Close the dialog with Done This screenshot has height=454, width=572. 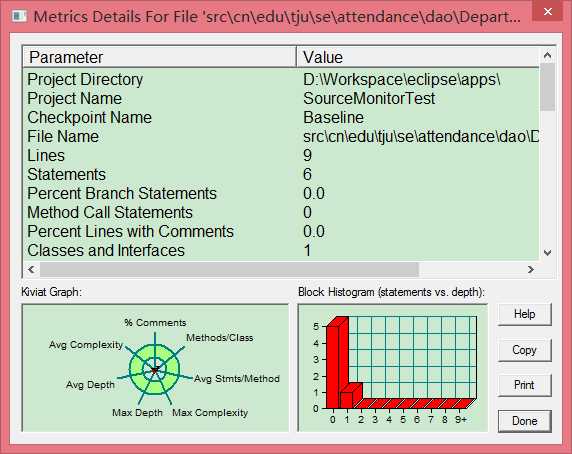[x=525, y=421]
